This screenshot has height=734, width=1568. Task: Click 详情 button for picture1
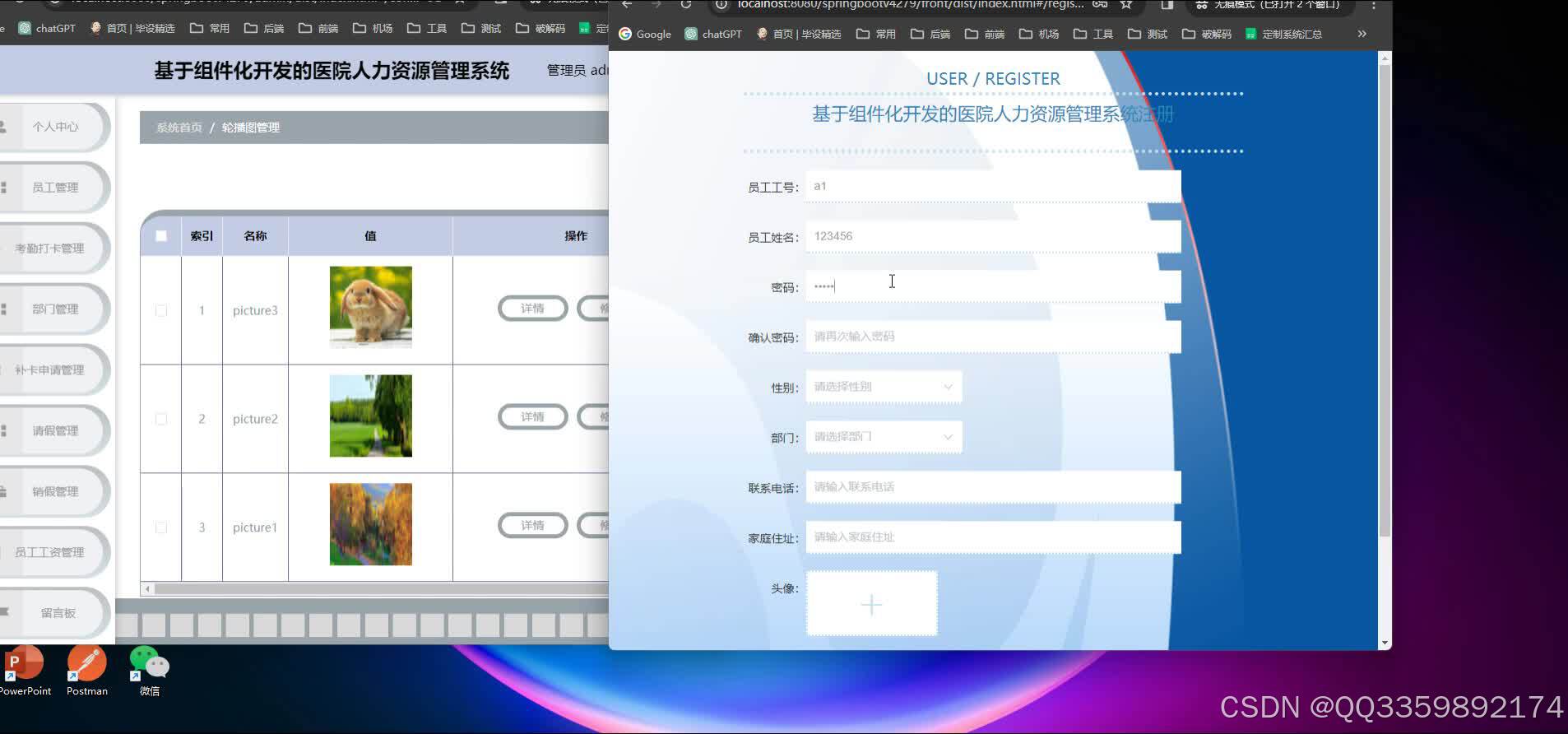[x=533, y=526]
